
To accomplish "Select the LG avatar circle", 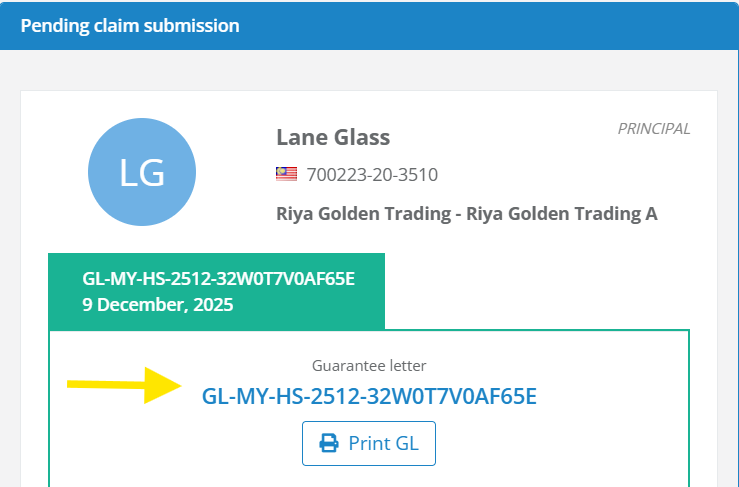I will click(141, 173).
